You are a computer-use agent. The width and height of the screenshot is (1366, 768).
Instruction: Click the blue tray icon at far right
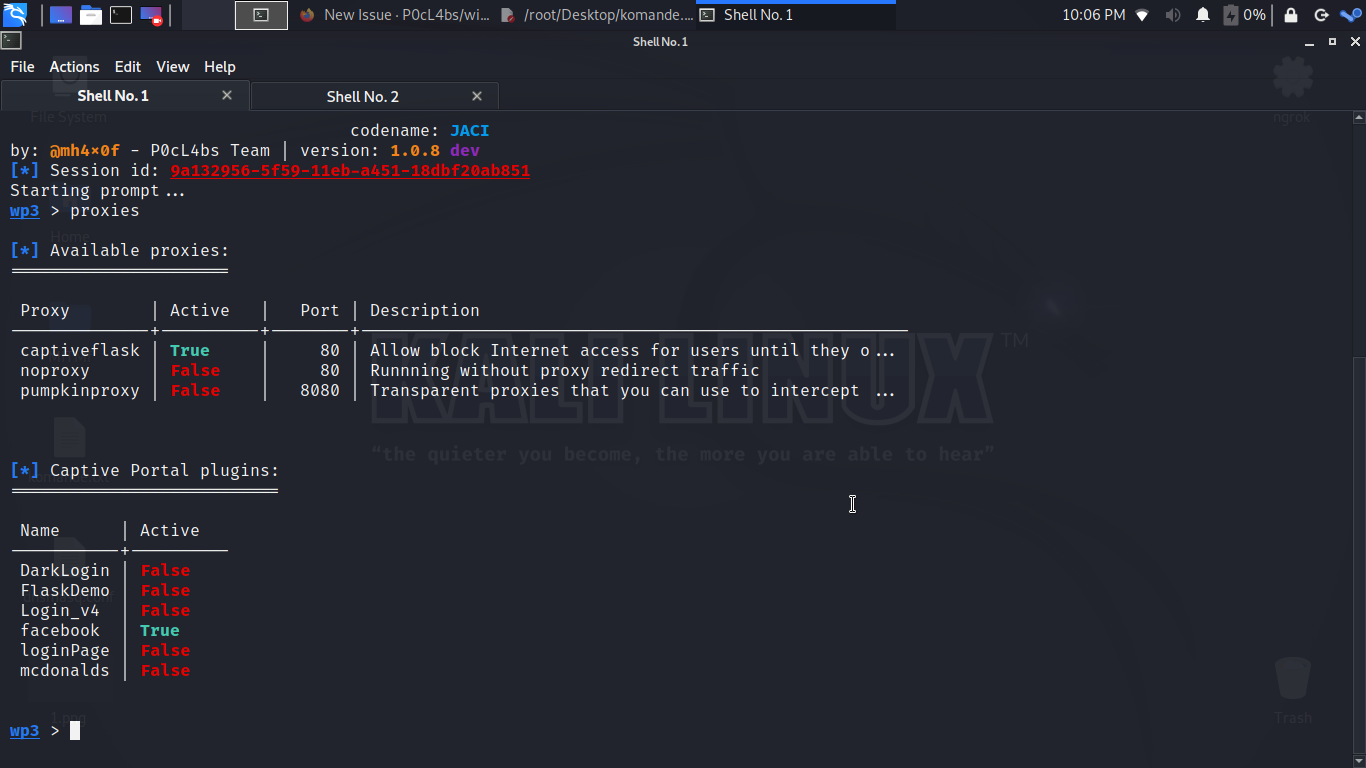pyautogui.click(x=1352, y=15)
